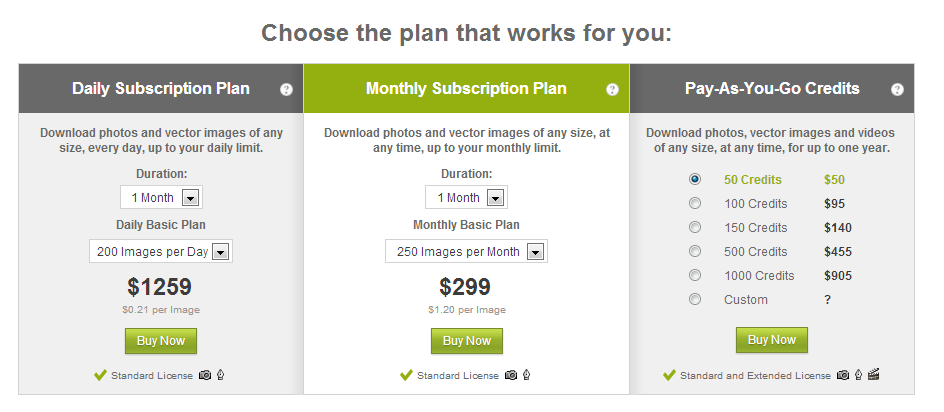The width and height of the screenshot is (944, 412).
Task: Select the 100 Credits radio option
Action: pyautogui.click(x=695, y=204)
